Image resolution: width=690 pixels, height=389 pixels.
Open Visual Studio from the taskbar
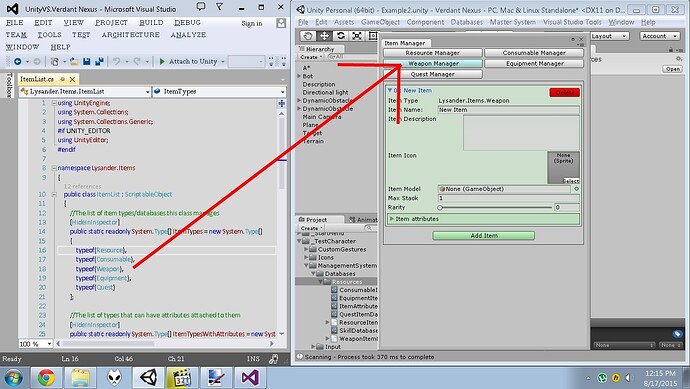pyautogui.click(x=250, y=378)
